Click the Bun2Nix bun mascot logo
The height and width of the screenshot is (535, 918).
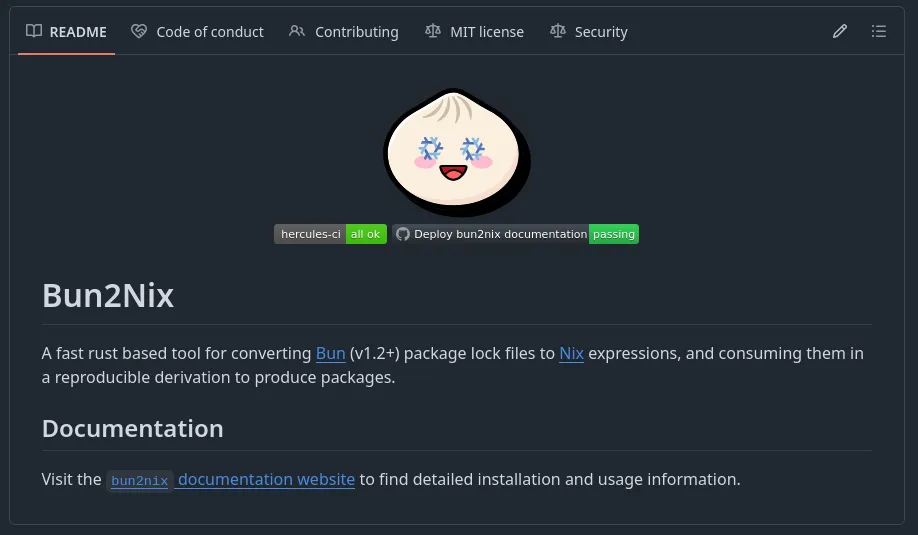[x=457, y=150]
